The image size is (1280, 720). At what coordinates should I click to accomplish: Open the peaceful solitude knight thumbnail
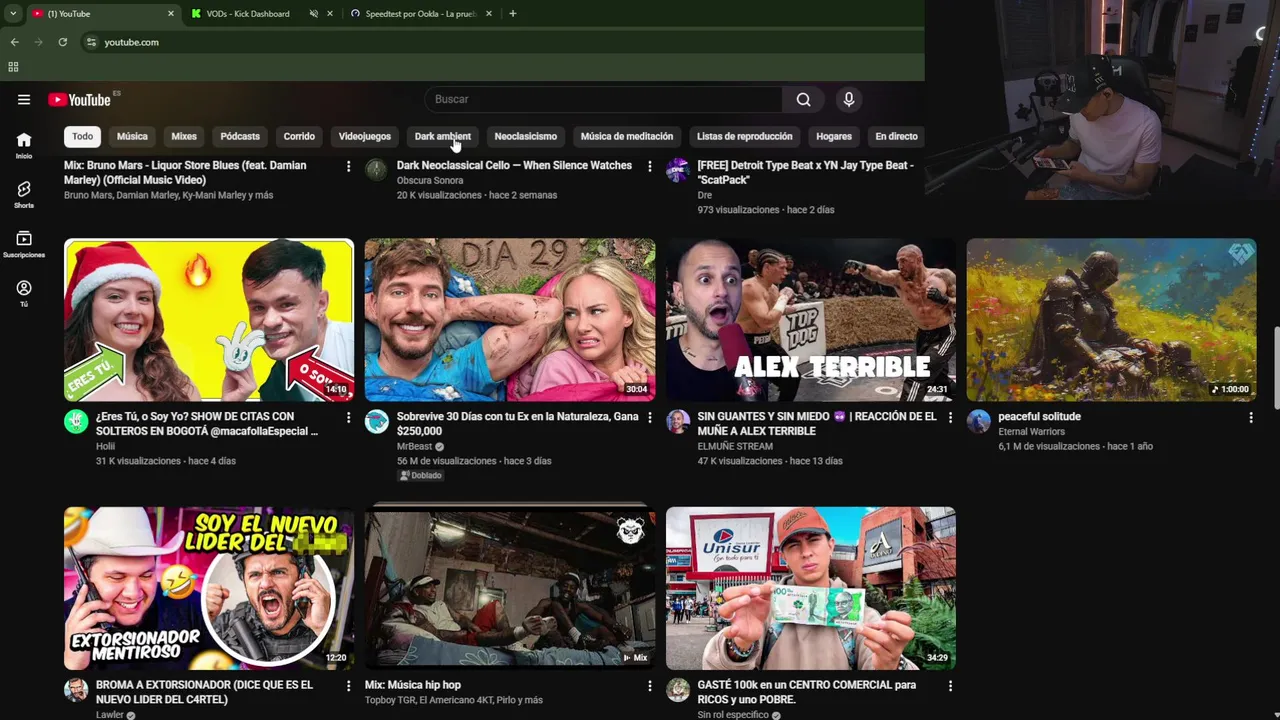click(x=1112, y=319)
